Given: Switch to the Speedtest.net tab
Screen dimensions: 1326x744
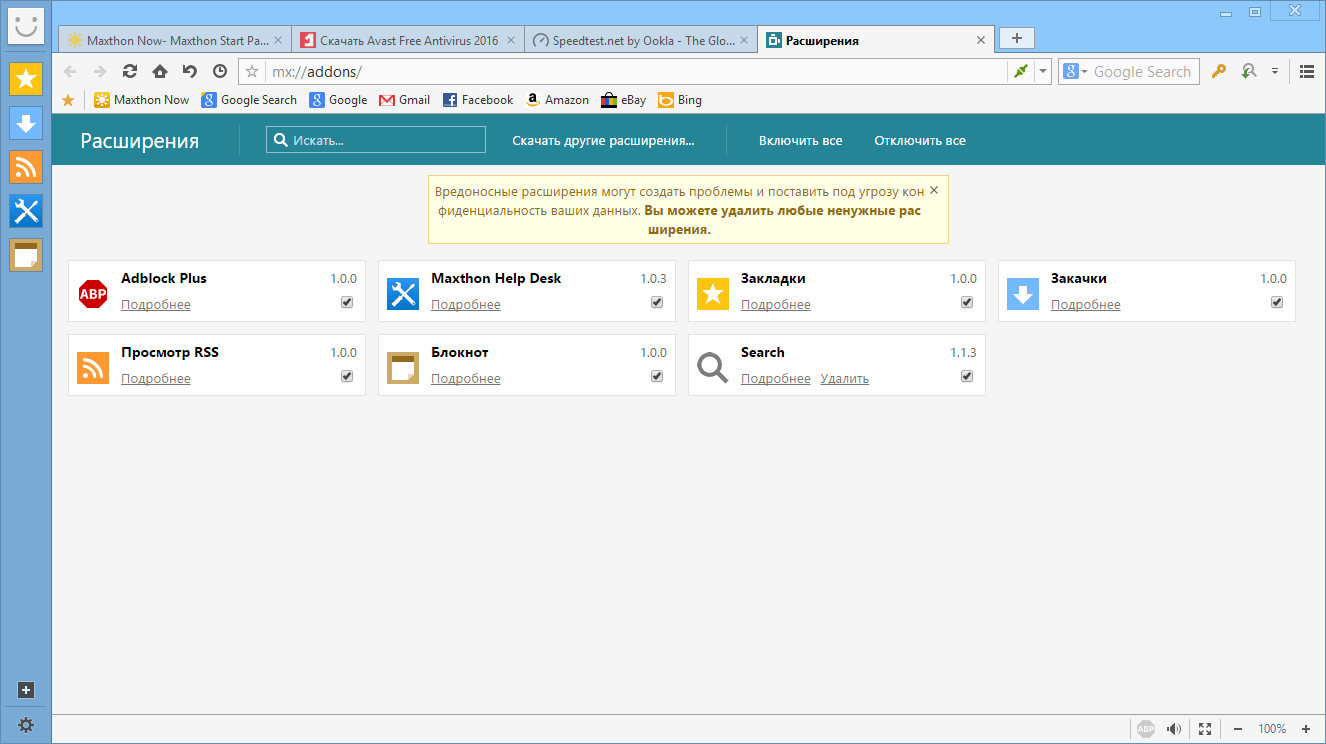Looking at the screenshot, I should (x=641, y=41).
